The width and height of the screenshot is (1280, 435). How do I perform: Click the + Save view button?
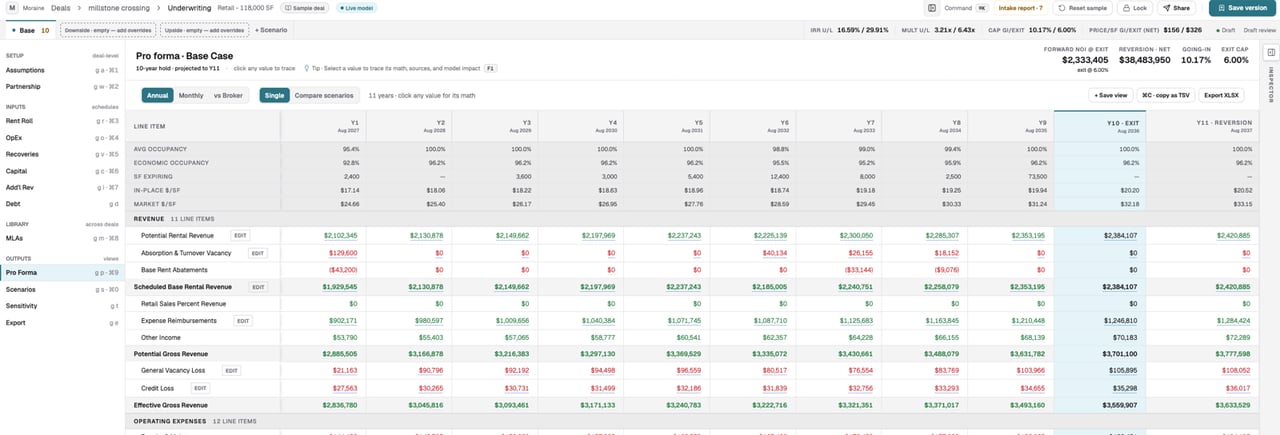(1110, 95)
